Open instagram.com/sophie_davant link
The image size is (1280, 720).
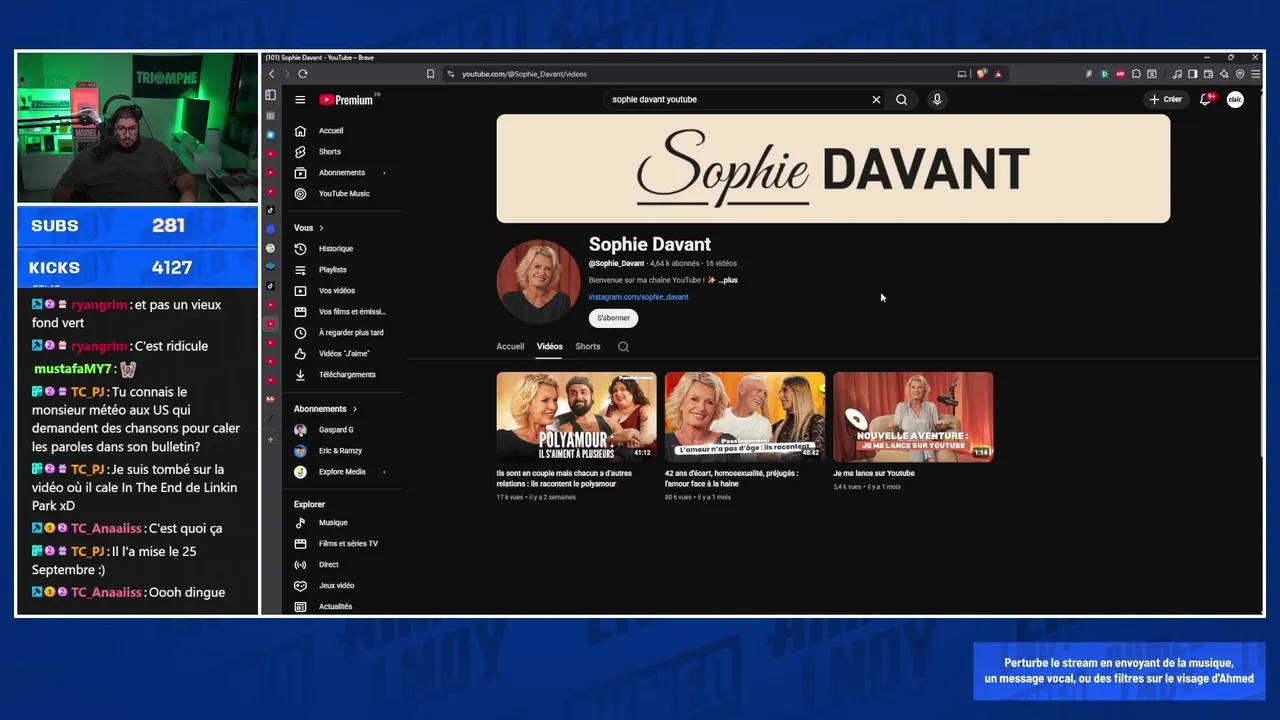coord(638,297)
